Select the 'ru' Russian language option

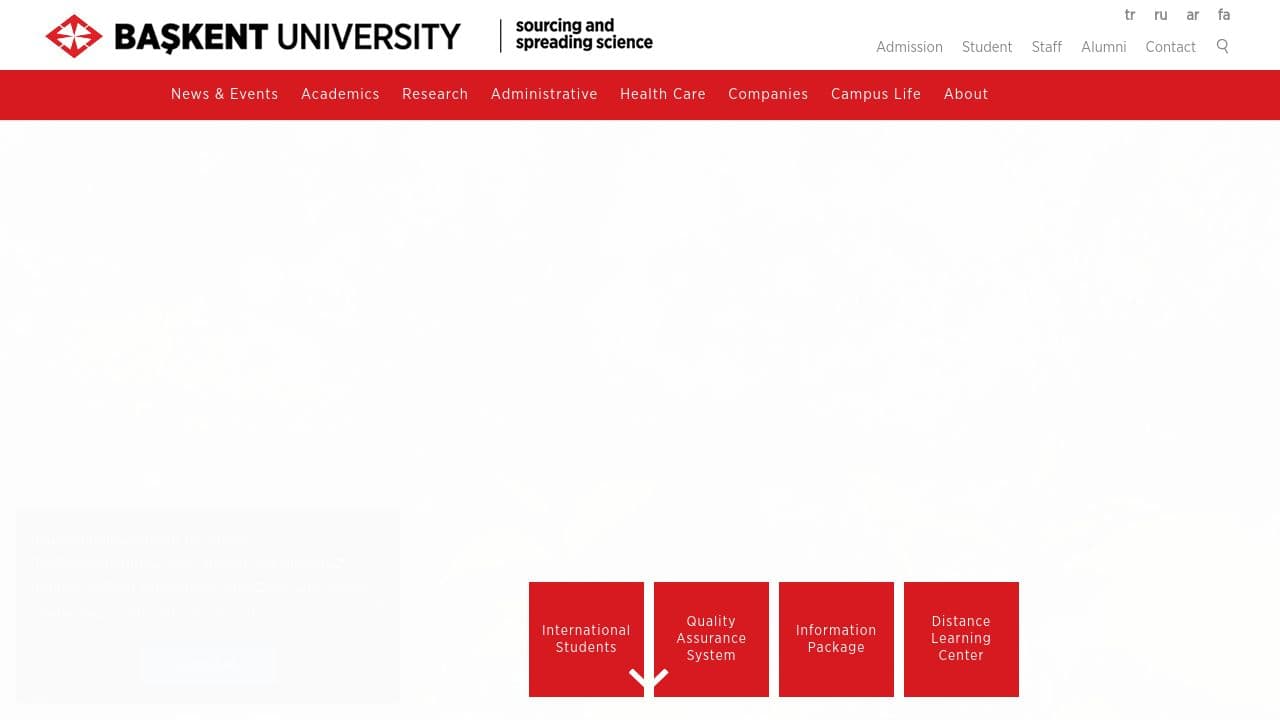pyautogui.click(x=1160, y=15)
